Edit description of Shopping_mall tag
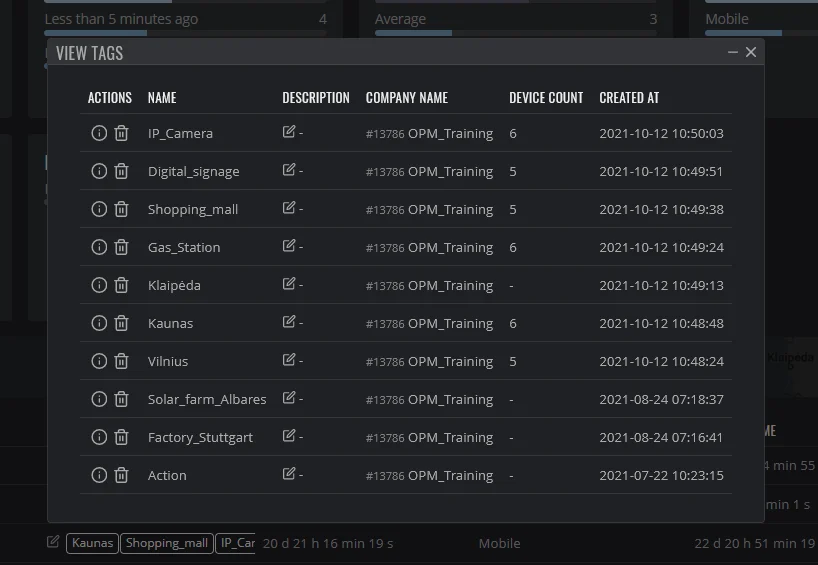Viewport: 818px width, 565px height. pos(288,208)
